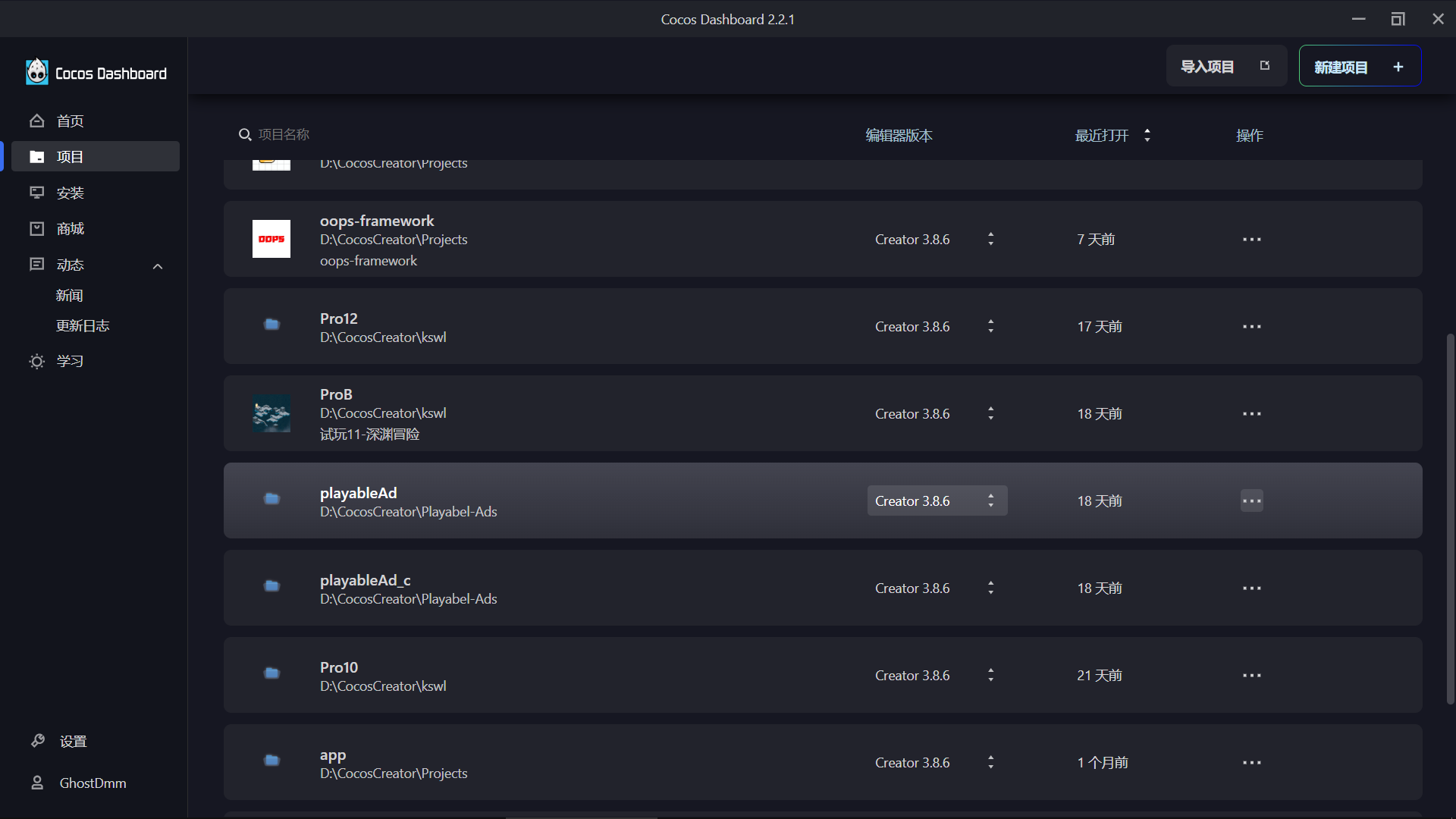The image size is (1456, 819).
Task: Select the 新闻 news menu item
Action: tap(69, 296)
